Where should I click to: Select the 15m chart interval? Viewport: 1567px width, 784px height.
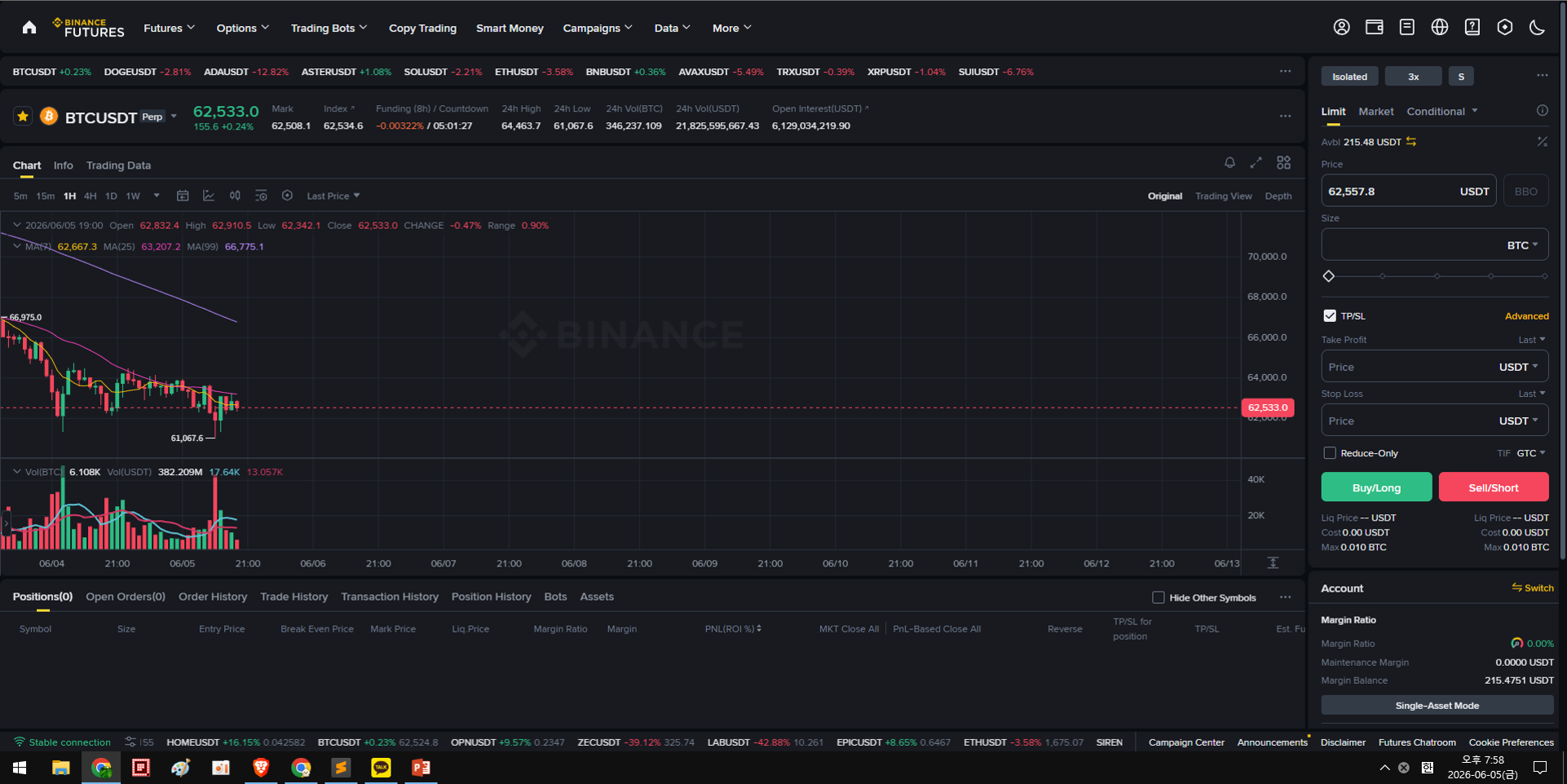tap(46, 196)
